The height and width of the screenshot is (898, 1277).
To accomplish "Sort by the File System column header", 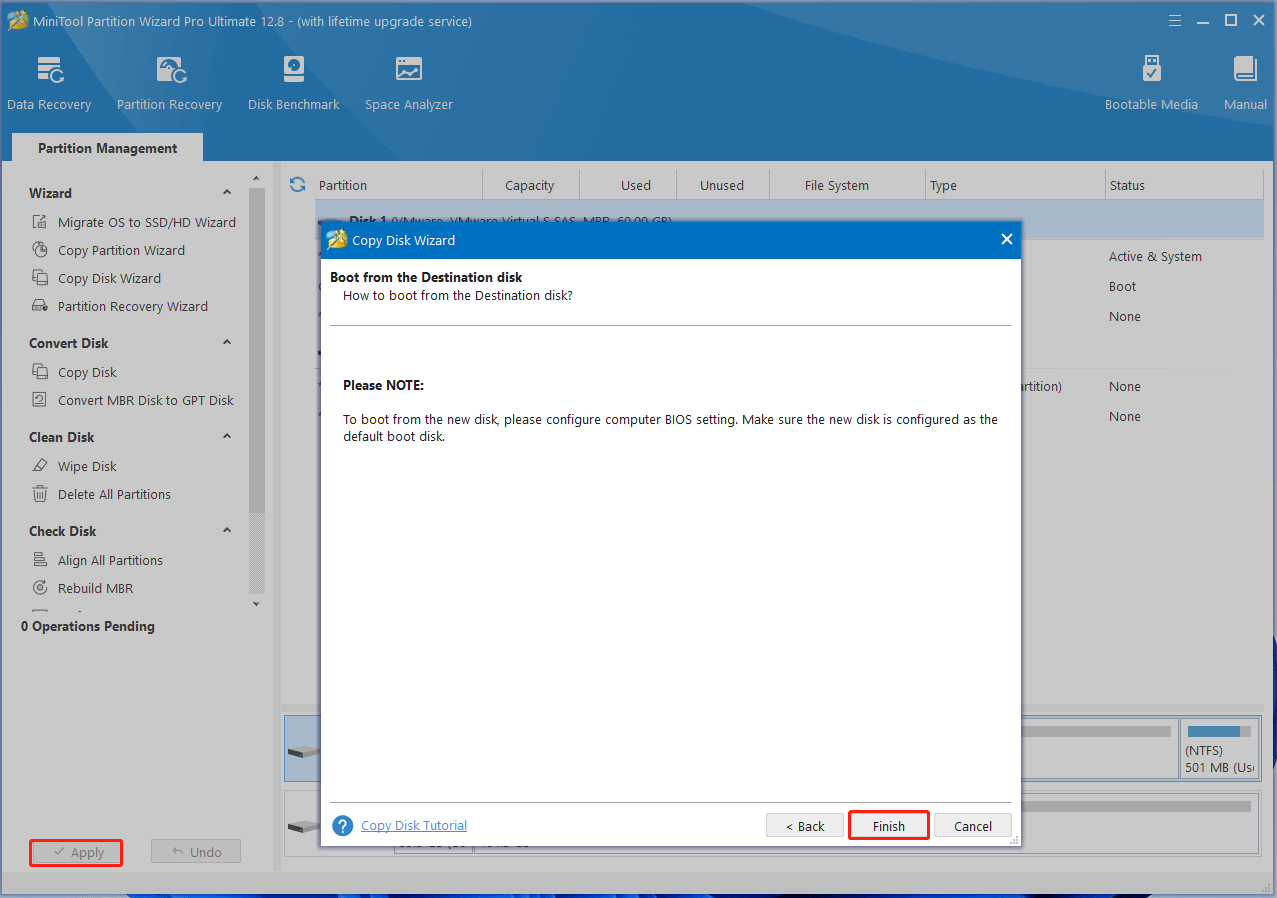I will click(x=837, y=185).
